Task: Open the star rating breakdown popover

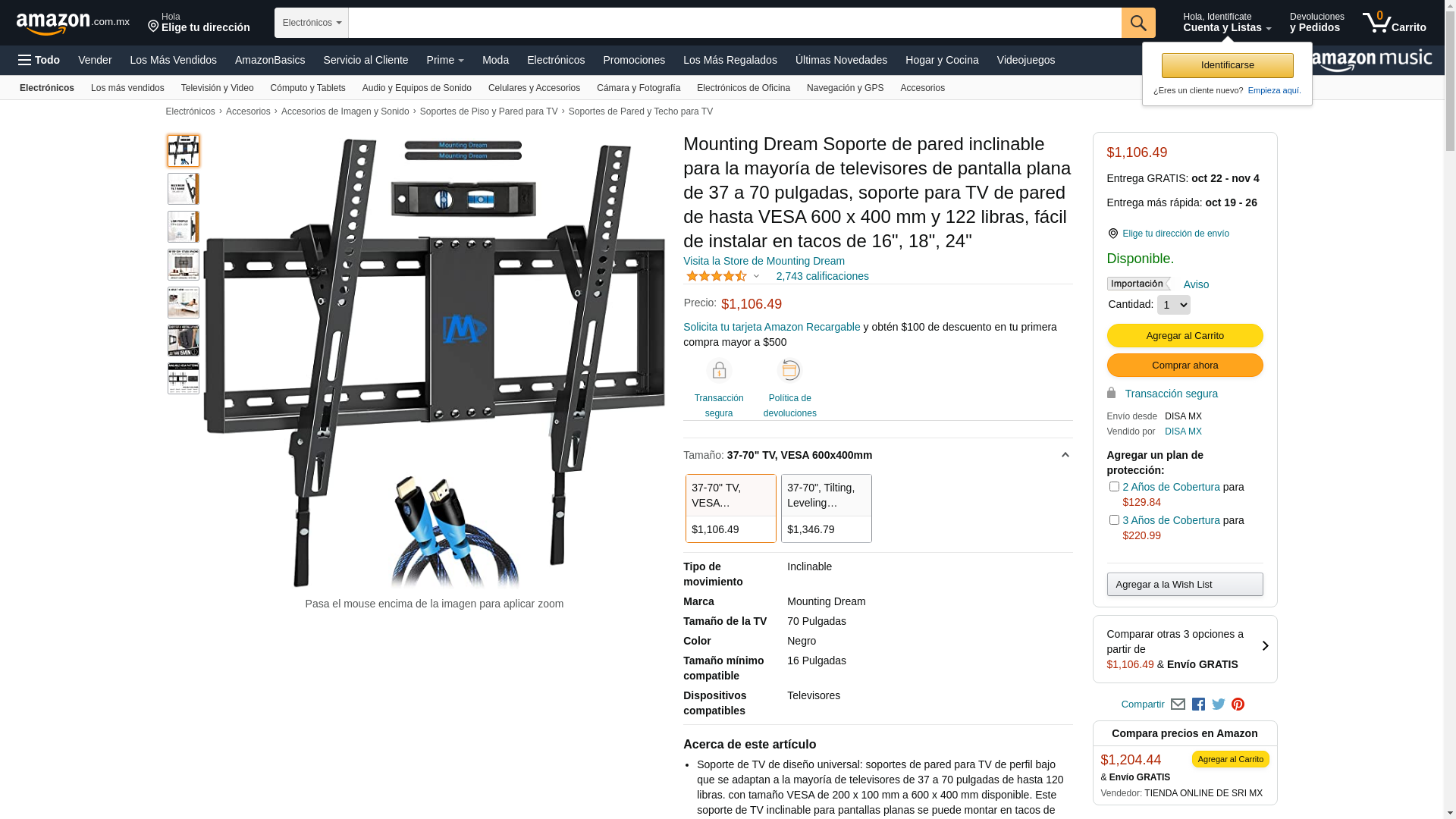Action: [x=723, y=276]
